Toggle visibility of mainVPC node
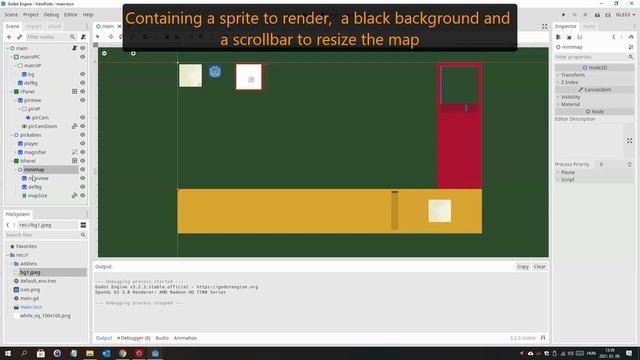640x360 pixels. pyautogui.click(x=82, y=57)
